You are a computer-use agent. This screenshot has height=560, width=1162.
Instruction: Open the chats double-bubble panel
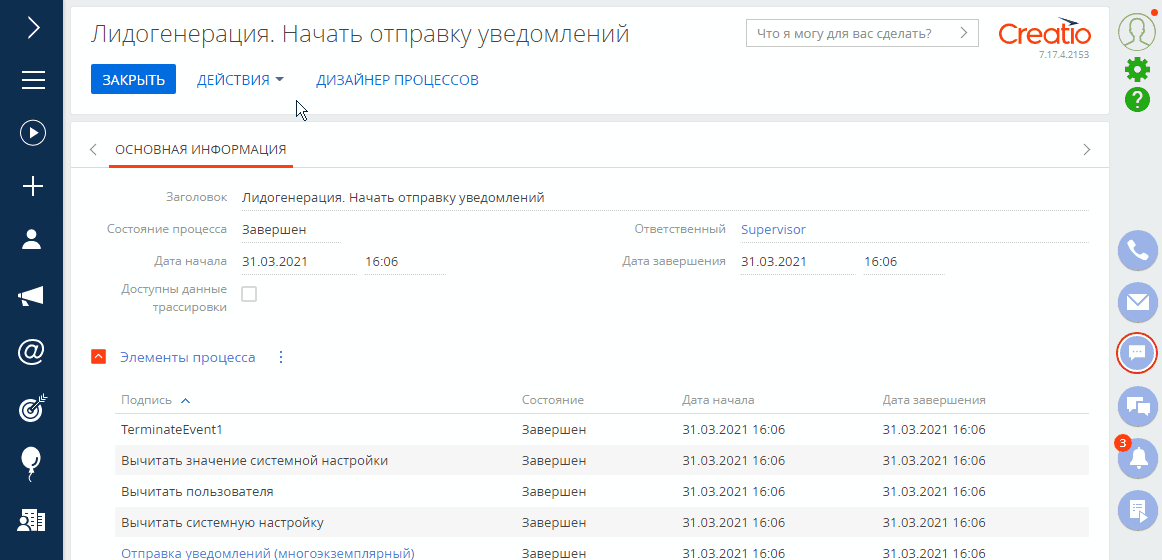point(1137,405)
